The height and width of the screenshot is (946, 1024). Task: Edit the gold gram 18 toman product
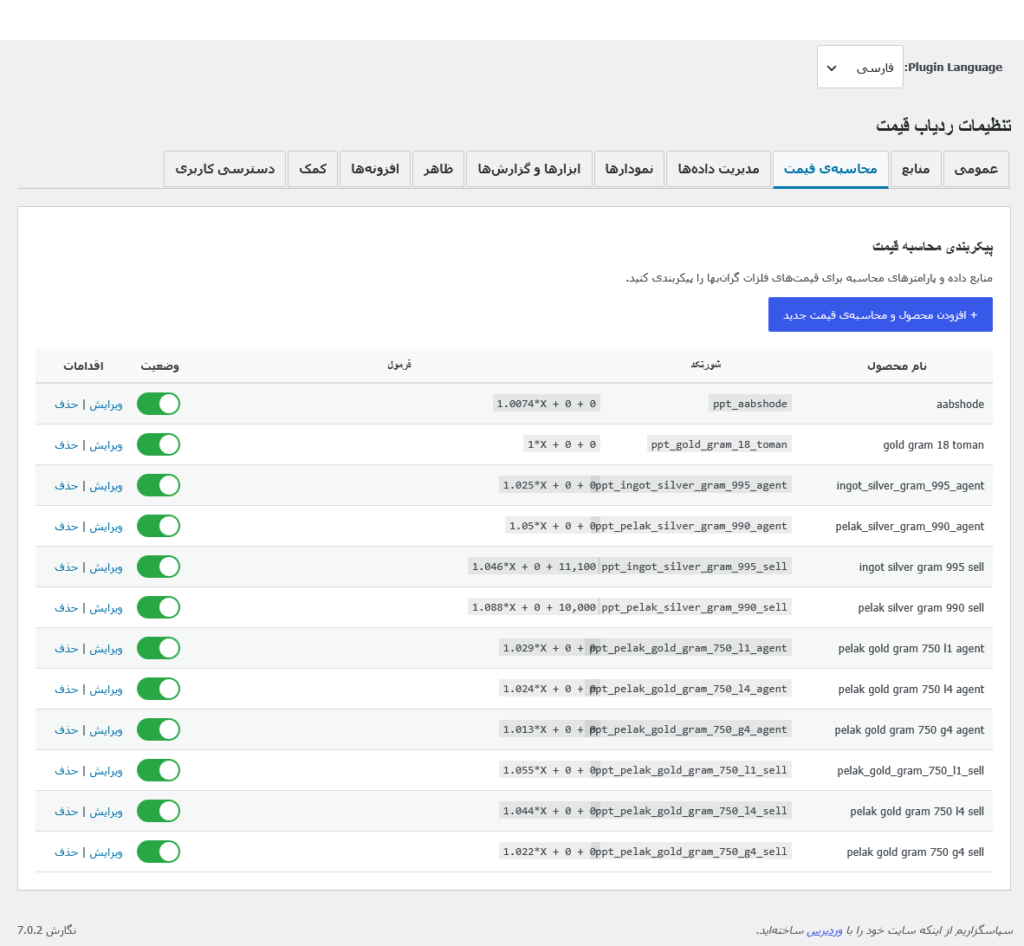[106, 445]
